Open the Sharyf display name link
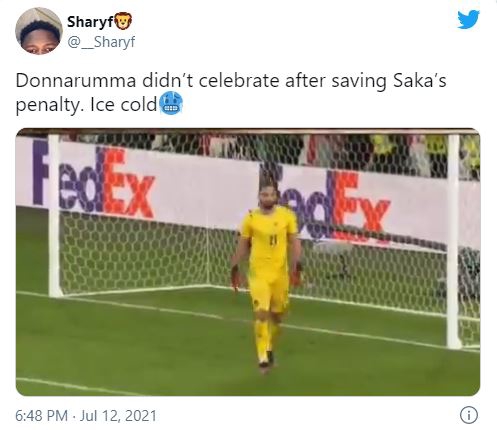This screenshot has height=430, width=497. pos(90,22)
